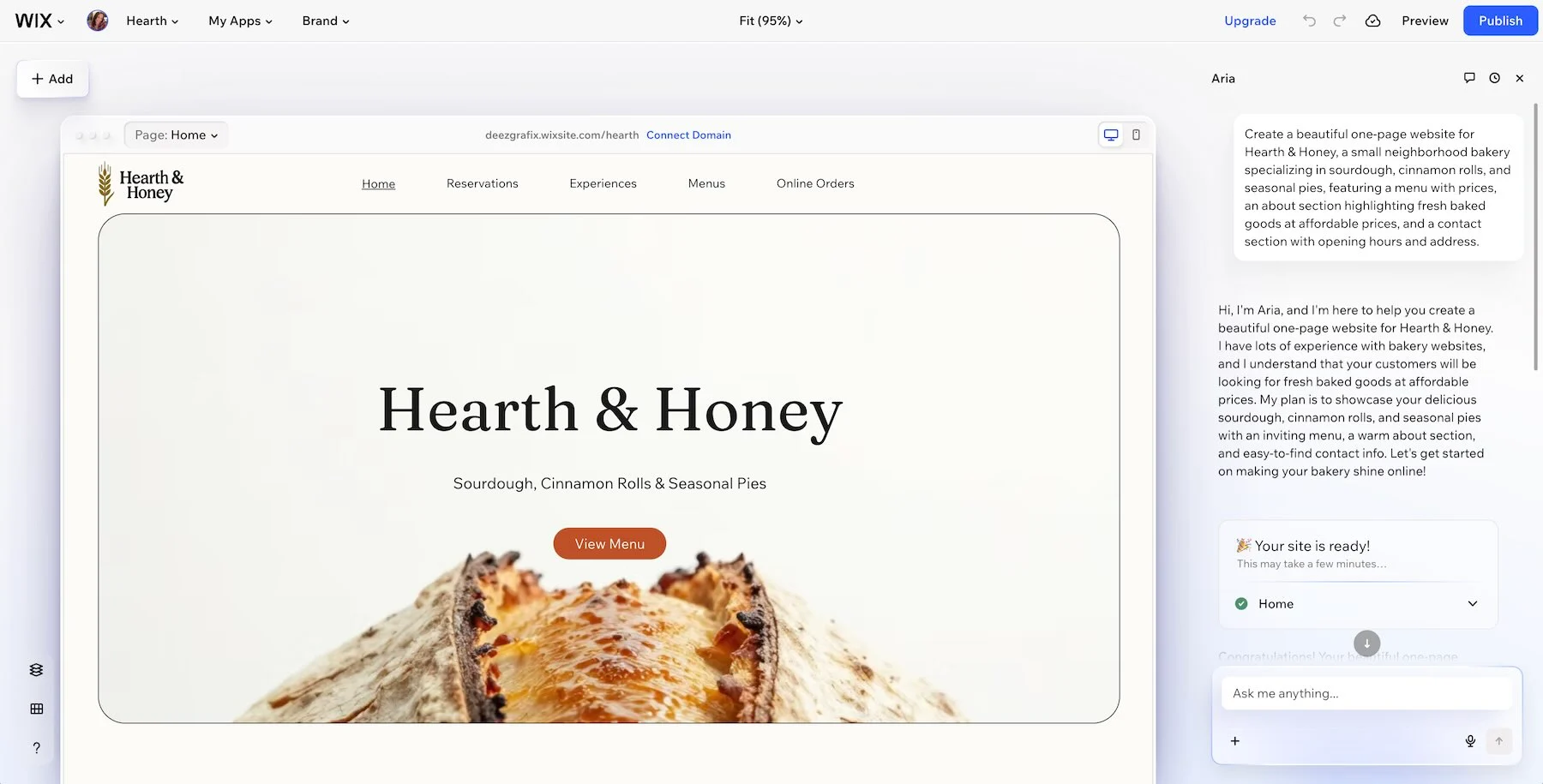
Task: Click the user profile avatar
Action: click(x=98, y=21)
